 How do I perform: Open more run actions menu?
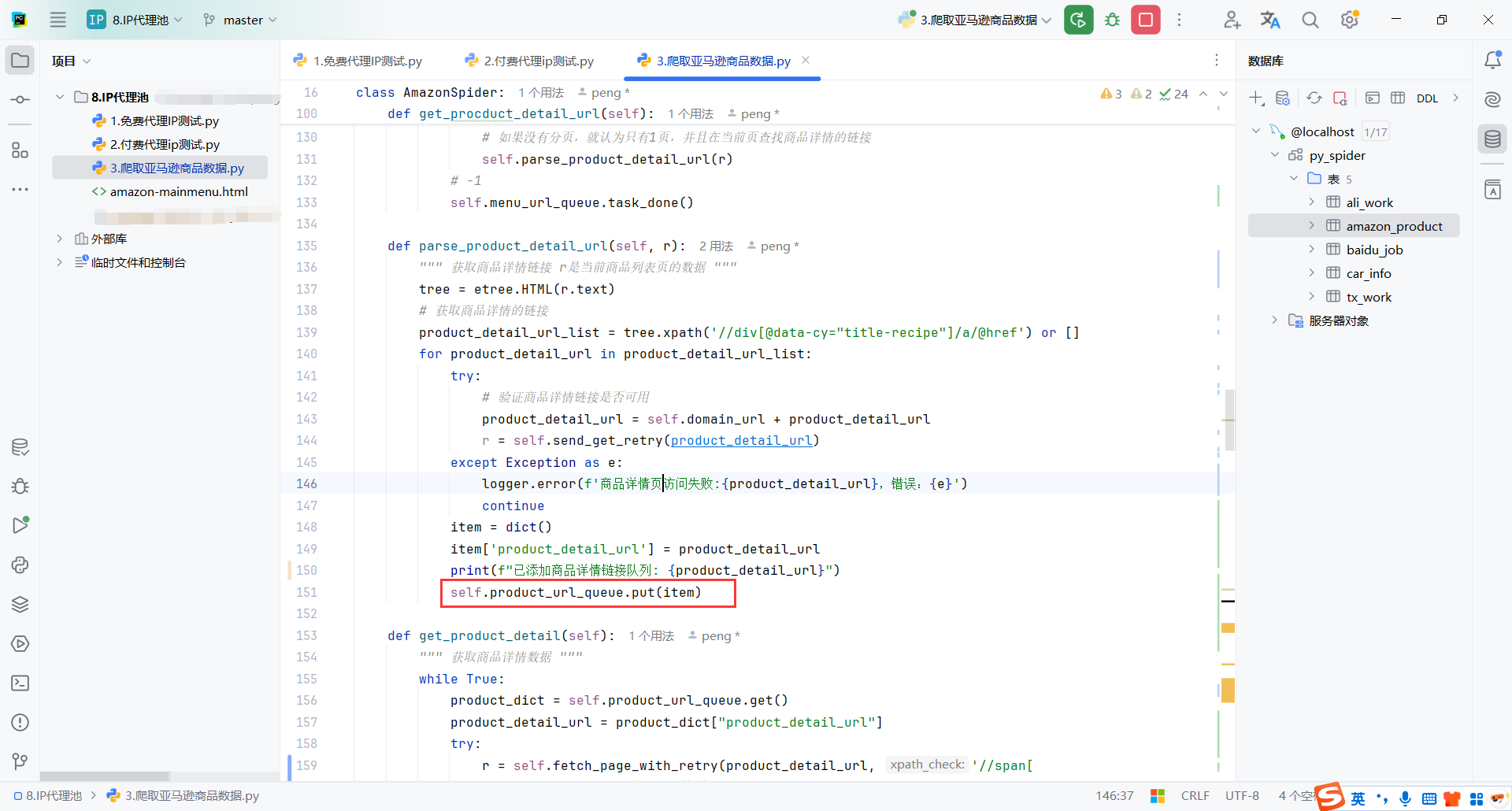tap(1179, 20)
